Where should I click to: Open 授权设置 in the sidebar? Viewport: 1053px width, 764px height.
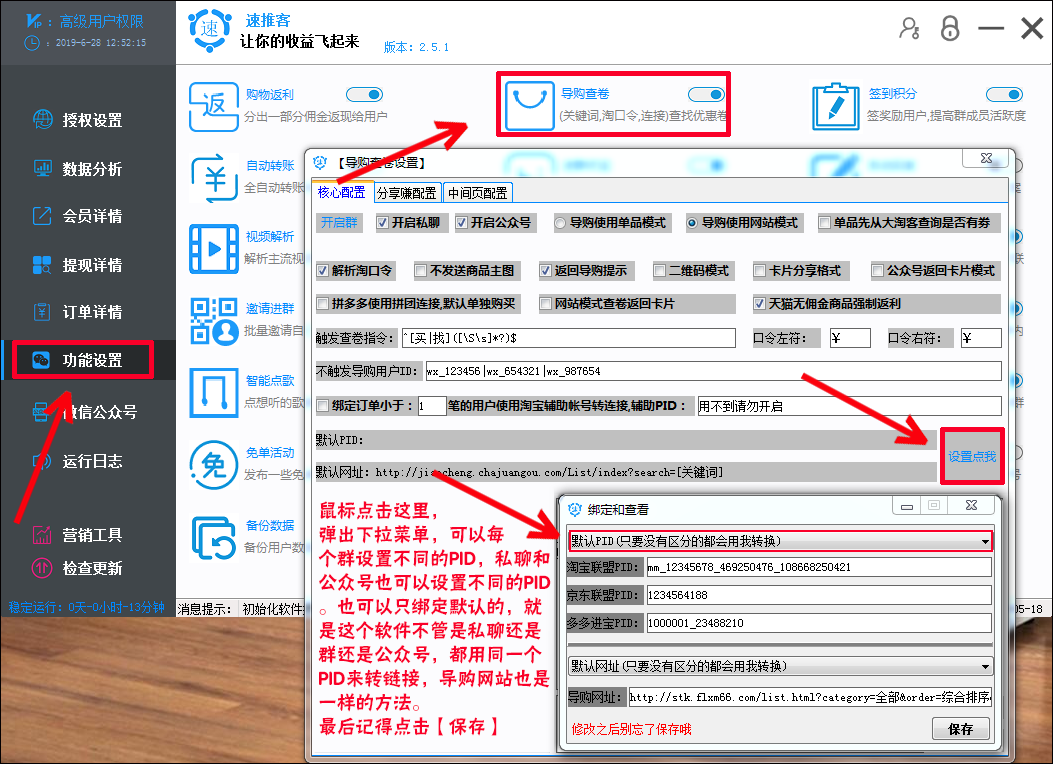[x=78, y=120]
